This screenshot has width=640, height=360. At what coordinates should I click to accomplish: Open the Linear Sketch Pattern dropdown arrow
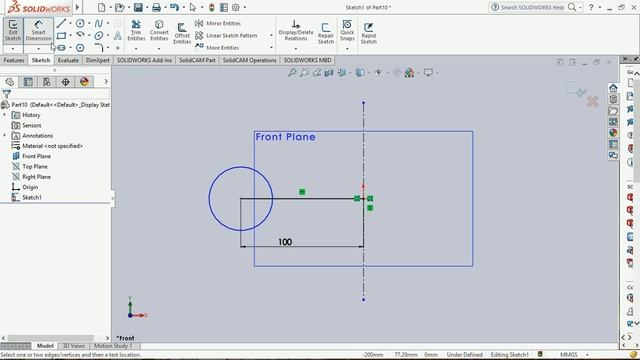coord(271,36)
